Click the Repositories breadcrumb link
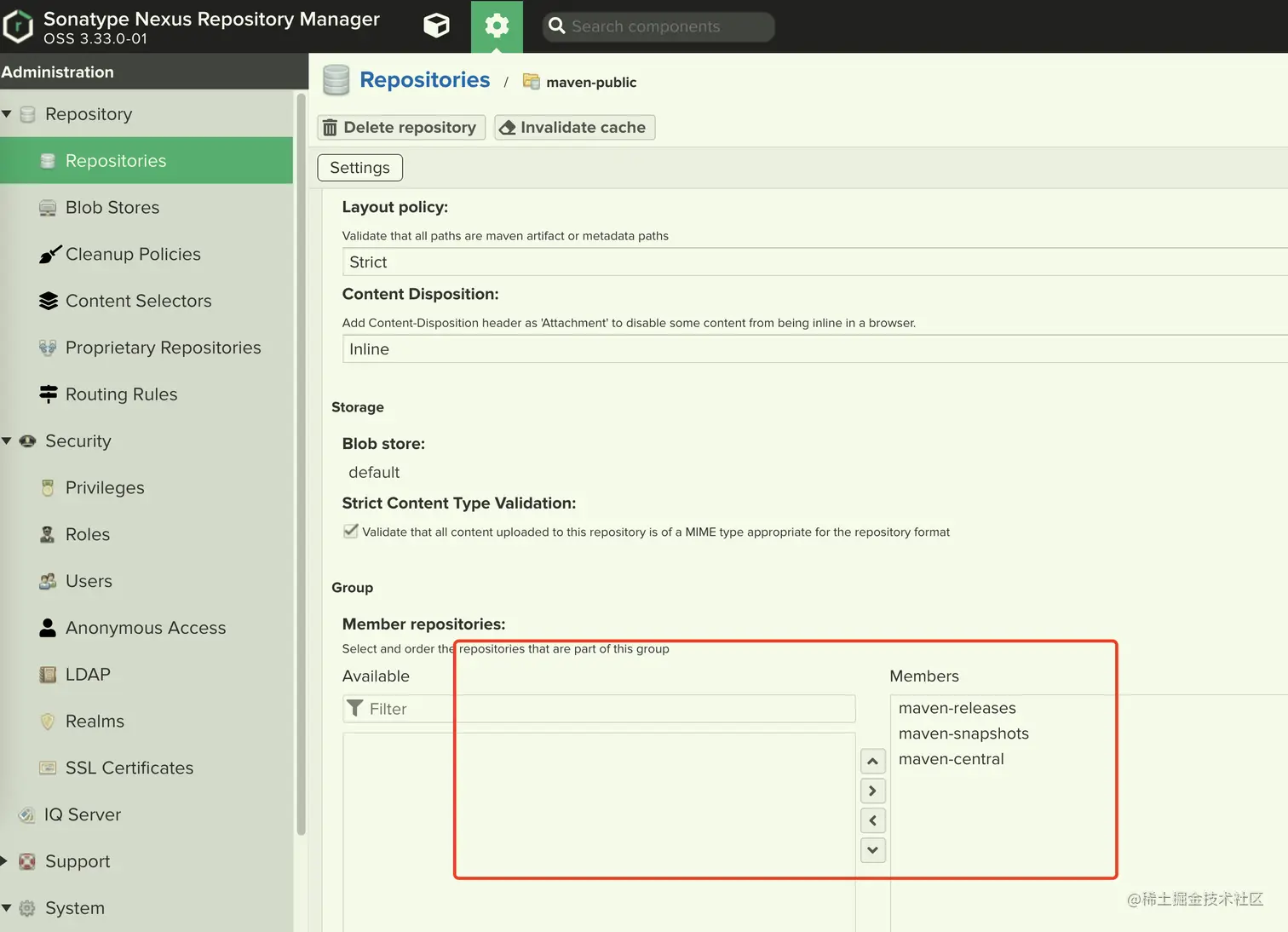The width and height of the screenshot is (1288, 932). pyautogui.click(x=424, y=80)
